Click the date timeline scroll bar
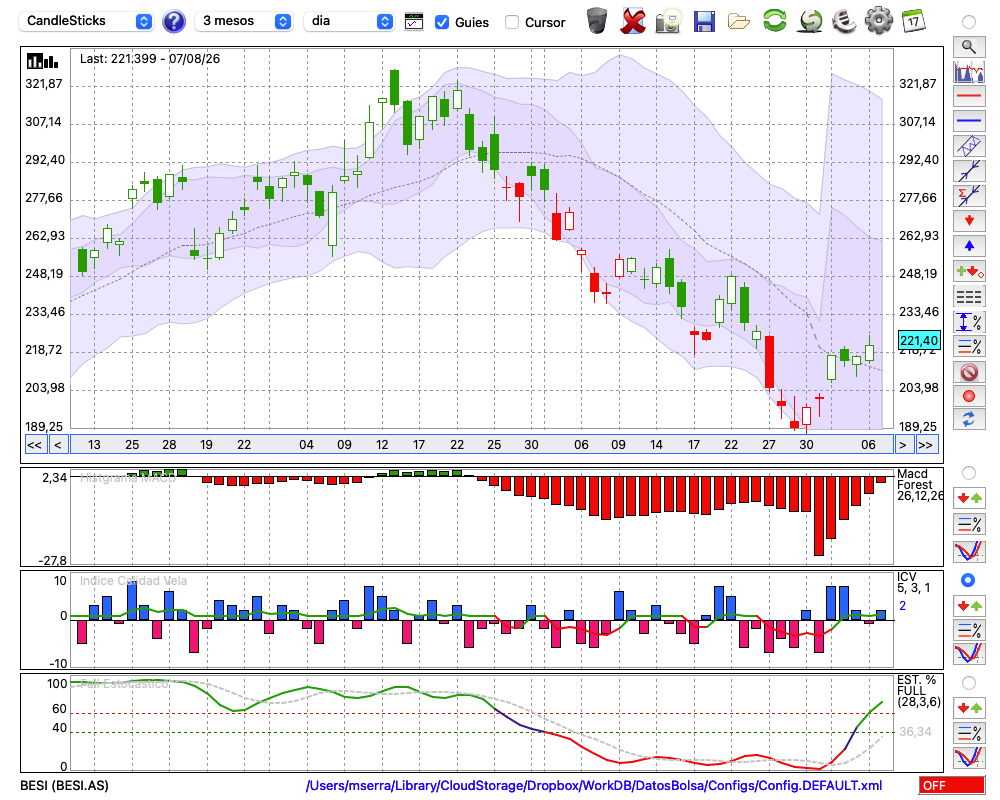 [482, 445]
